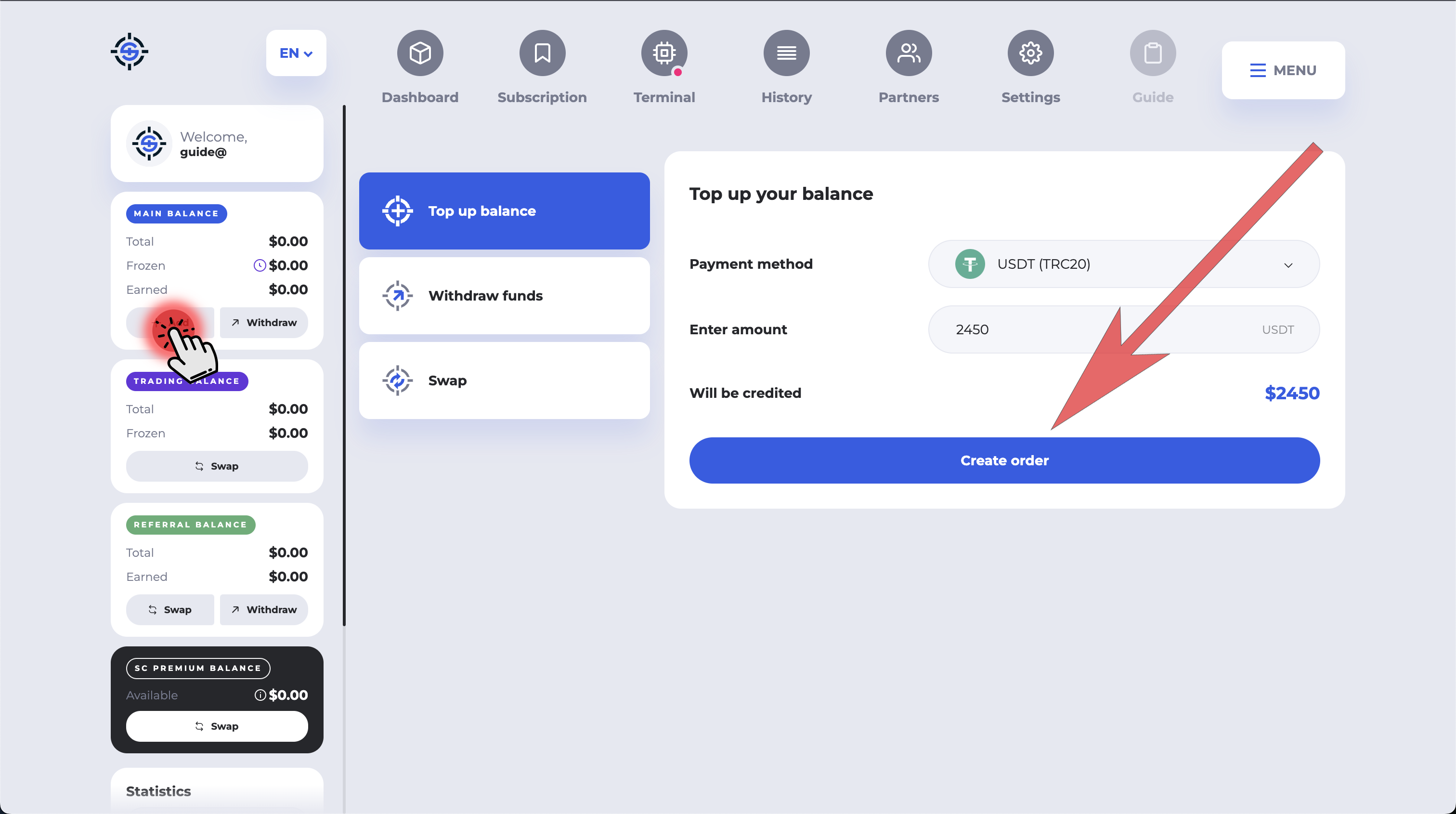Expand the EN language dropdown
Viewport: 1456px width, 814px height.
[296, 53]
